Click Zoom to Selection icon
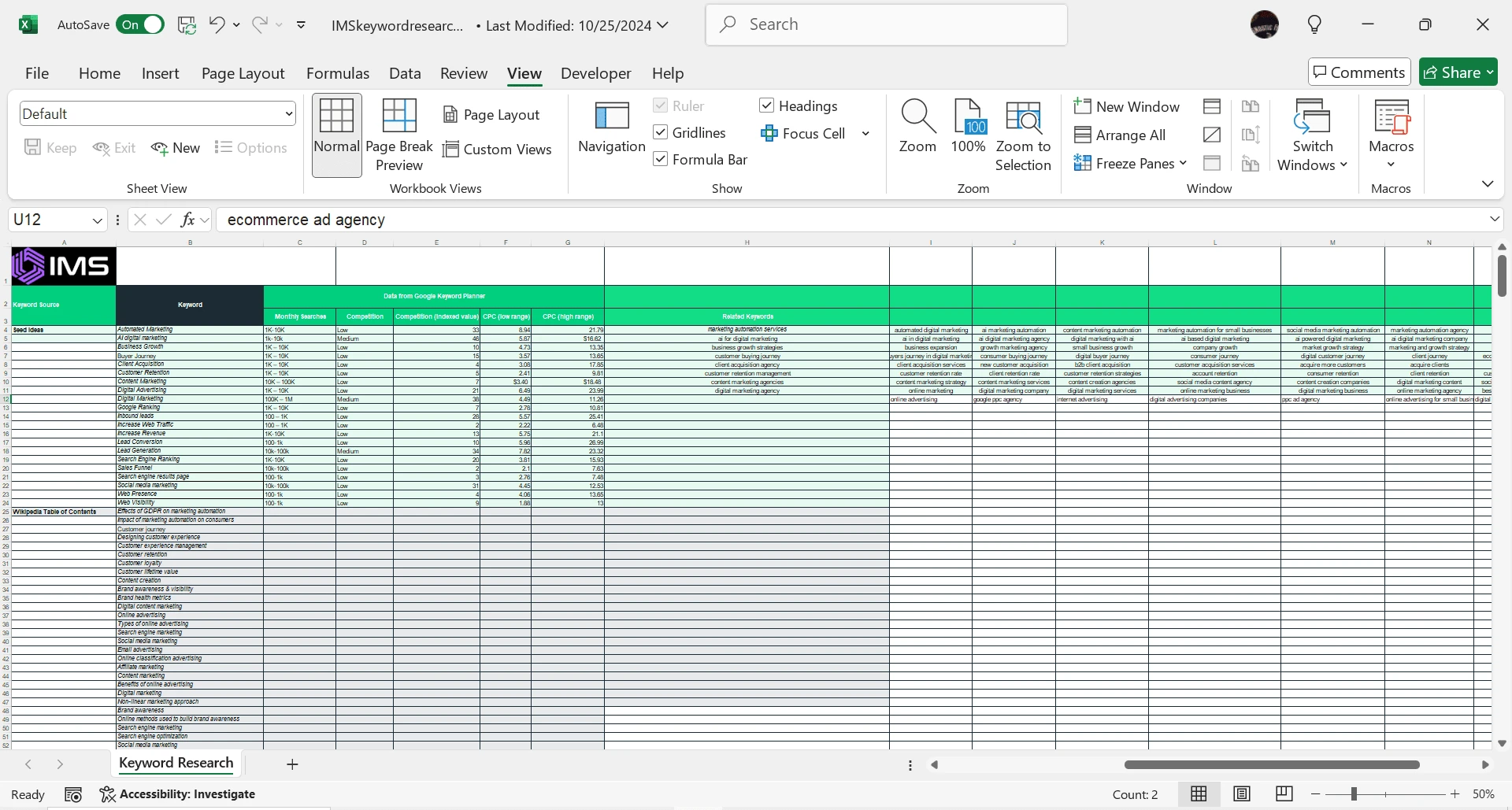 coord(1023,117)
